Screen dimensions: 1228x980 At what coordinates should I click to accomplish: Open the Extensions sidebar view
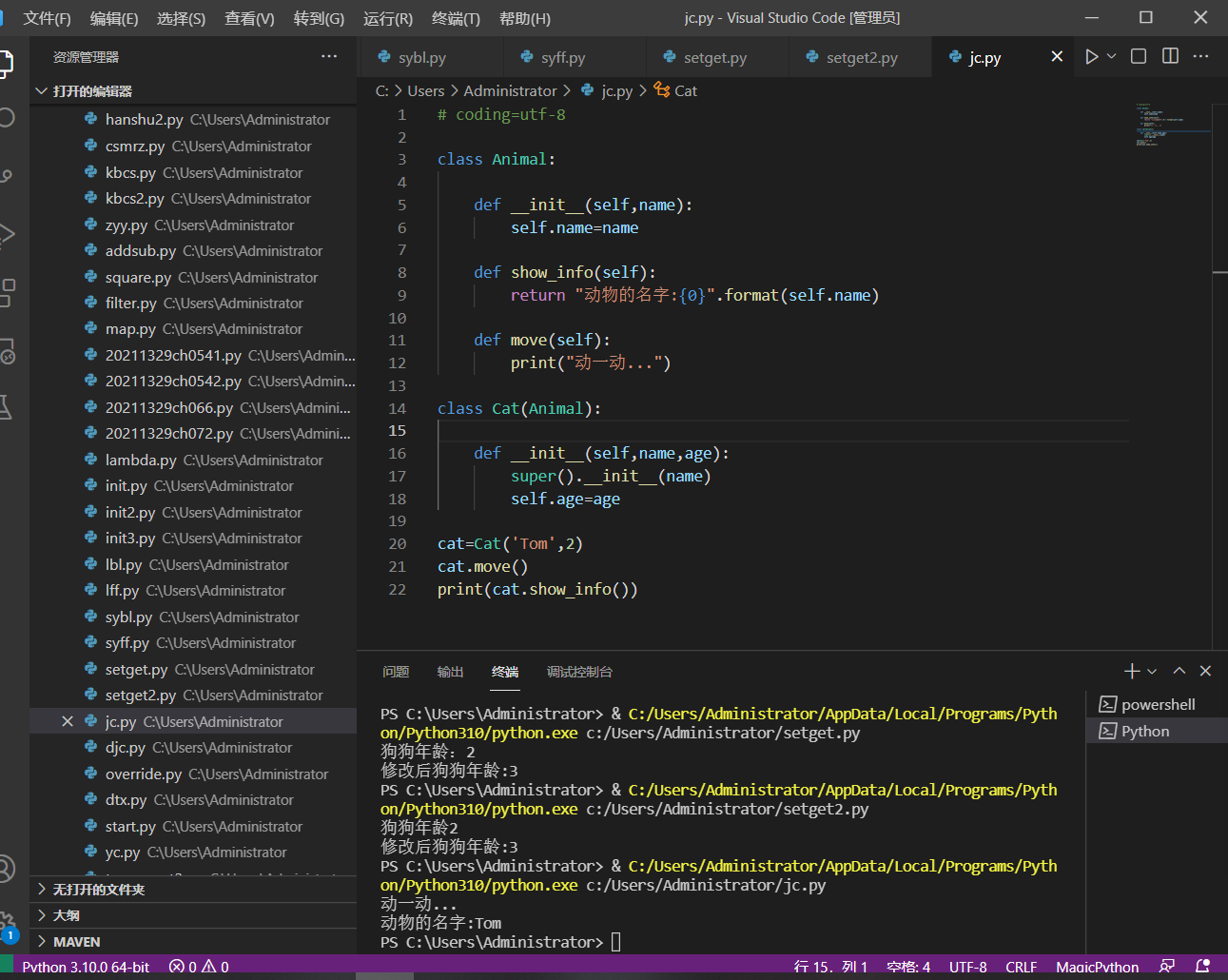click(x=8, y=292)
